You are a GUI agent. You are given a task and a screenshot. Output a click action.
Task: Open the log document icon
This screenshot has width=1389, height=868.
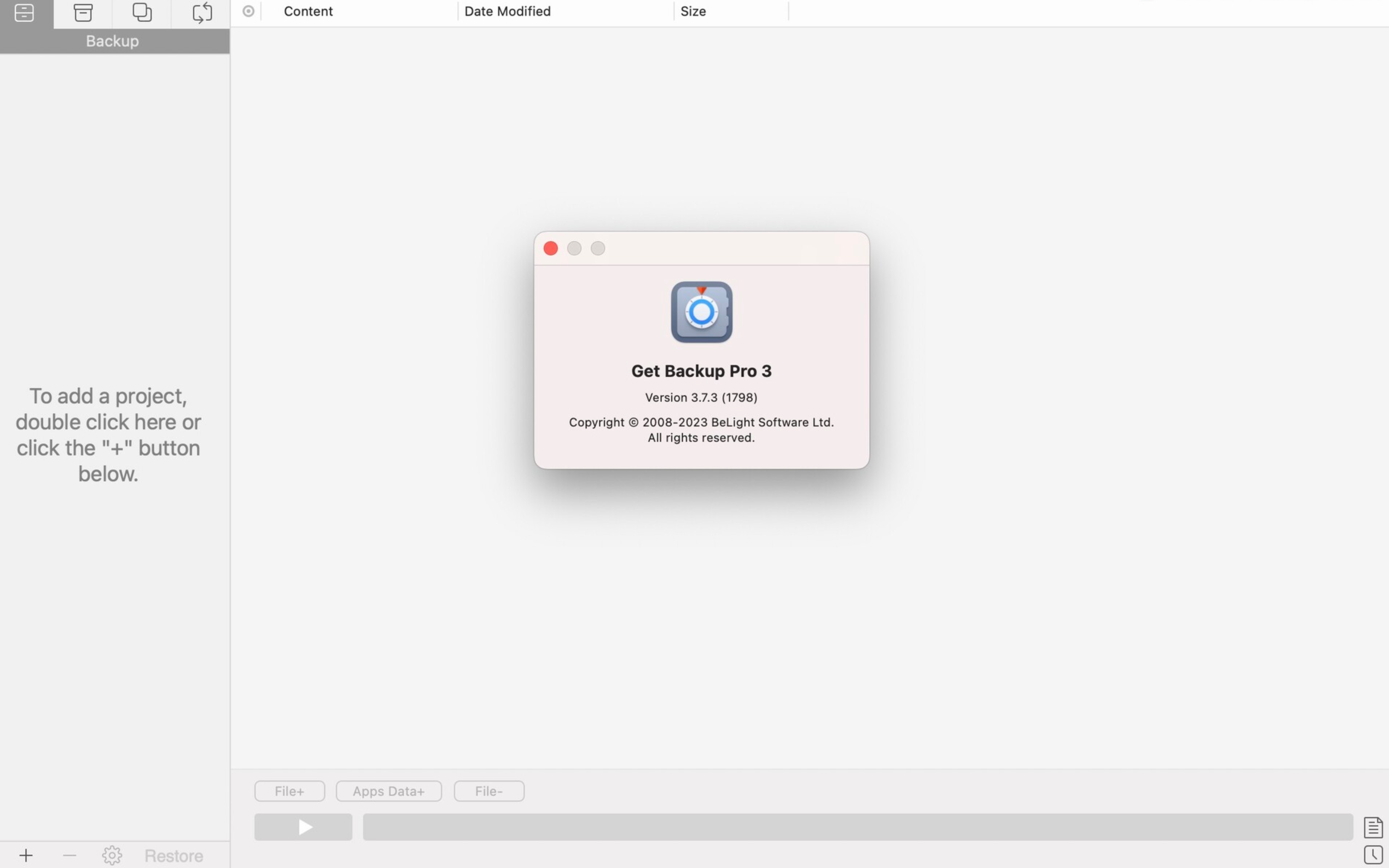pos(1373,827)
